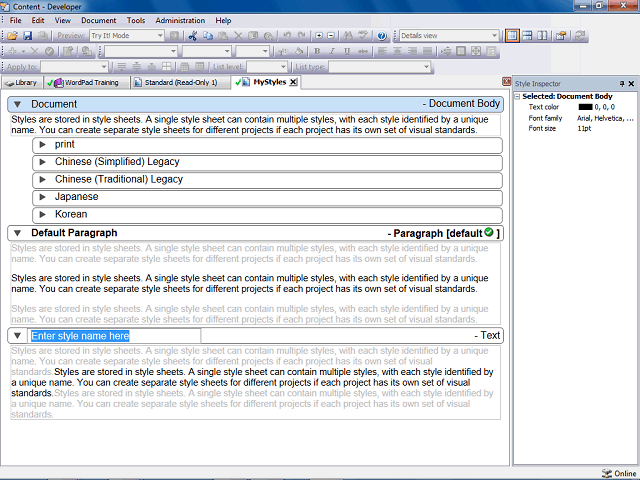Image resolution: width=640 pixels, height=480 pixels.
Task: Click the fill color paint bucket icon
Action: (299, 51)
